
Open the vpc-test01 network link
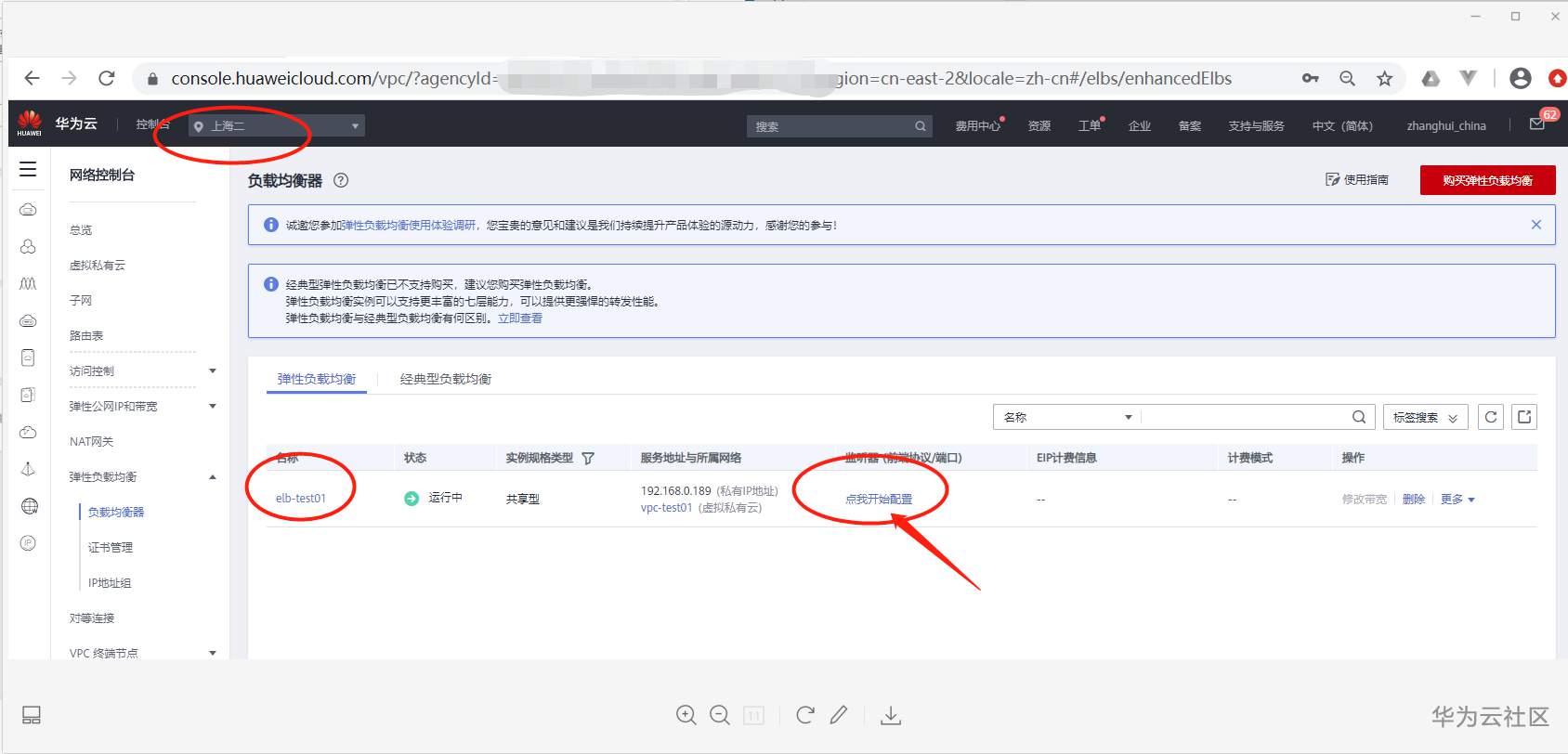click(x=666, y=508)
